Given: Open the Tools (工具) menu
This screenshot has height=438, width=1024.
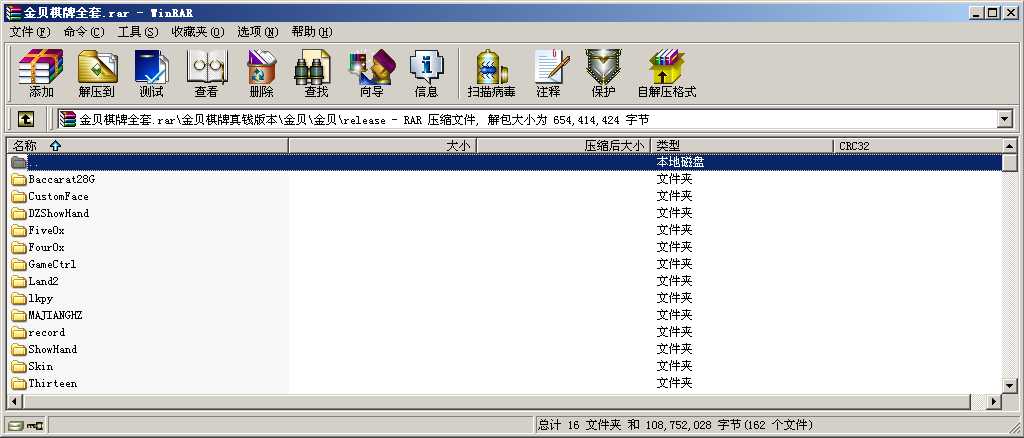Looking at the screenshot, I should (x=138, y=31).
